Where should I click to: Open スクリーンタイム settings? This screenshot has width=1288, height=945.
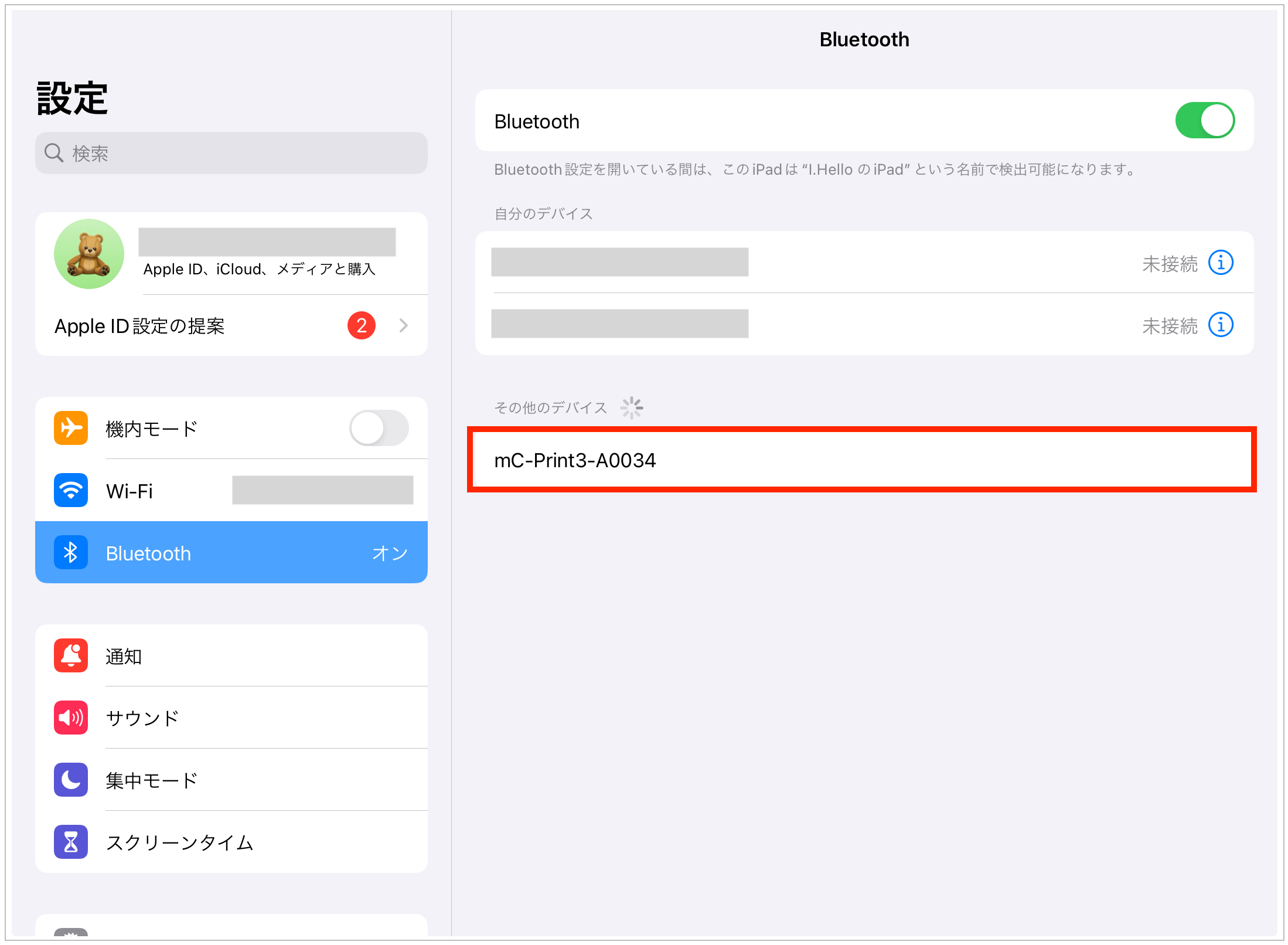pyautogui.click(x=231, y=842)
